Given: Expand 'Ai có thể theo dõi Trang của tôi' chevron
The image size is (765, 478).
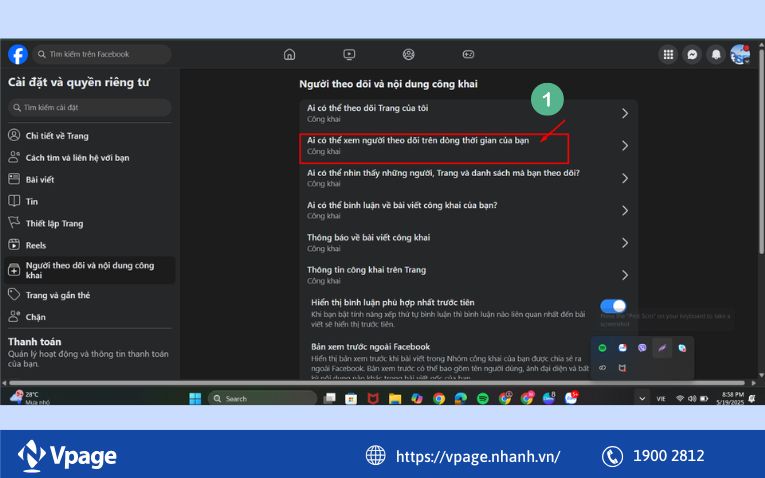Looking at the screenshot, I should pyautogui.click(x=624, y=113).
